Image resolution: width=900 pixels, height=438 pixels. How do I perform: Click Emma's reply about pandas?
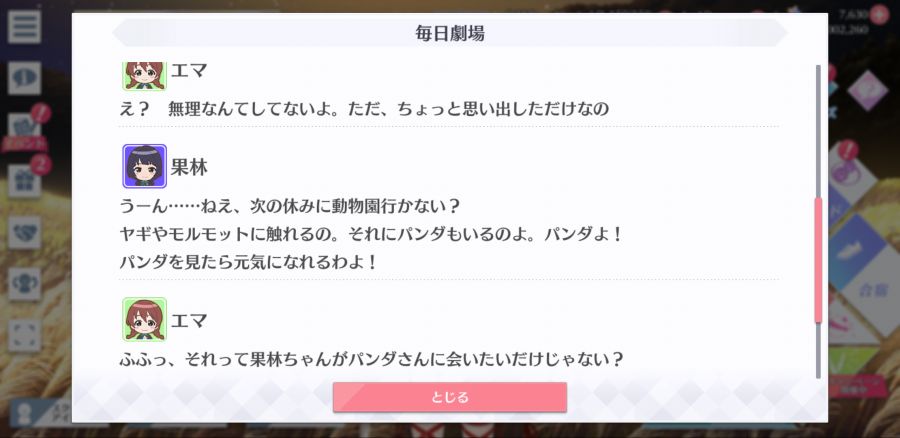coord(371,360)
